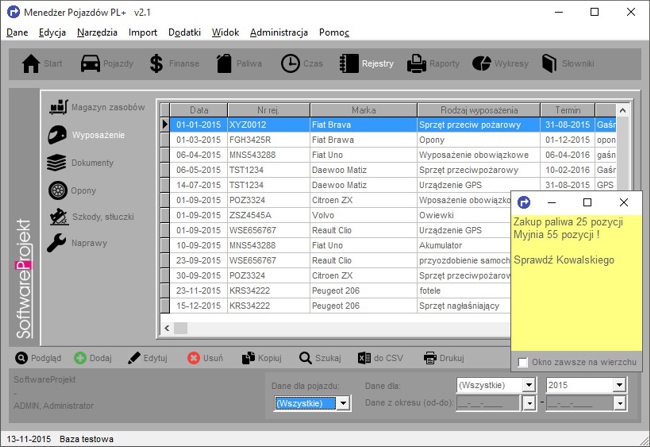This screenshot has width=650, height=447.
Task: Open the Dane menu
Action: (17, 32)
